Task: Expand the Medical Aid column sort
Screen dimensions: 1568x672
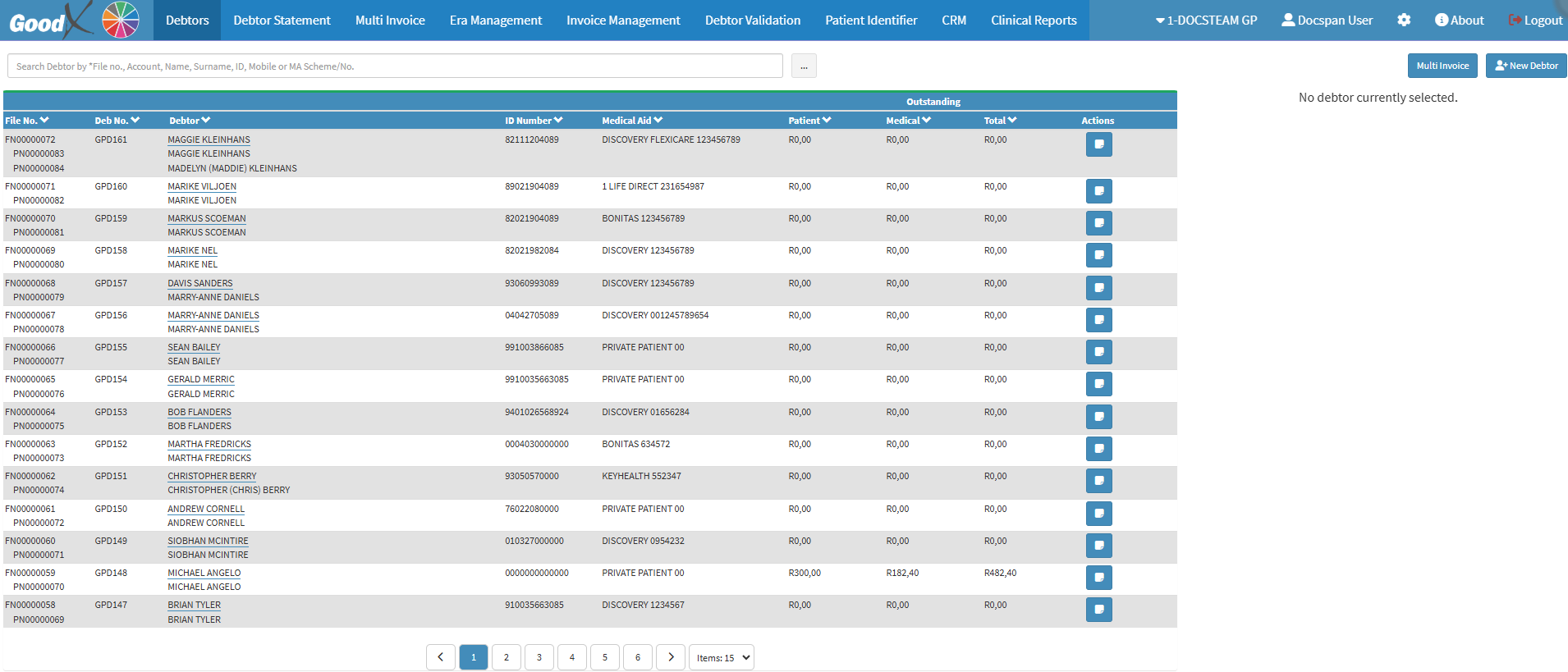Action: [x=658, y=121]
